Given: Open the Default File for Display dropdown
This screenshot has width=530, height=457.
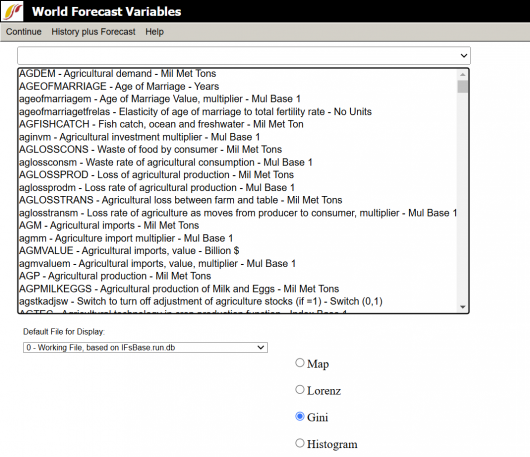Looking at the screenshot, I should [x=145, y=347].
